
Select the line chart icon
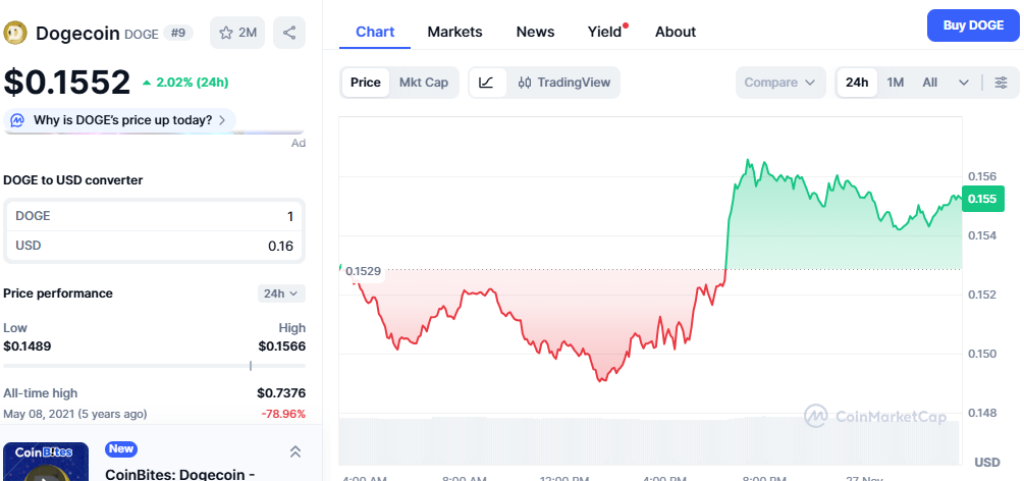tap(486, 82)
